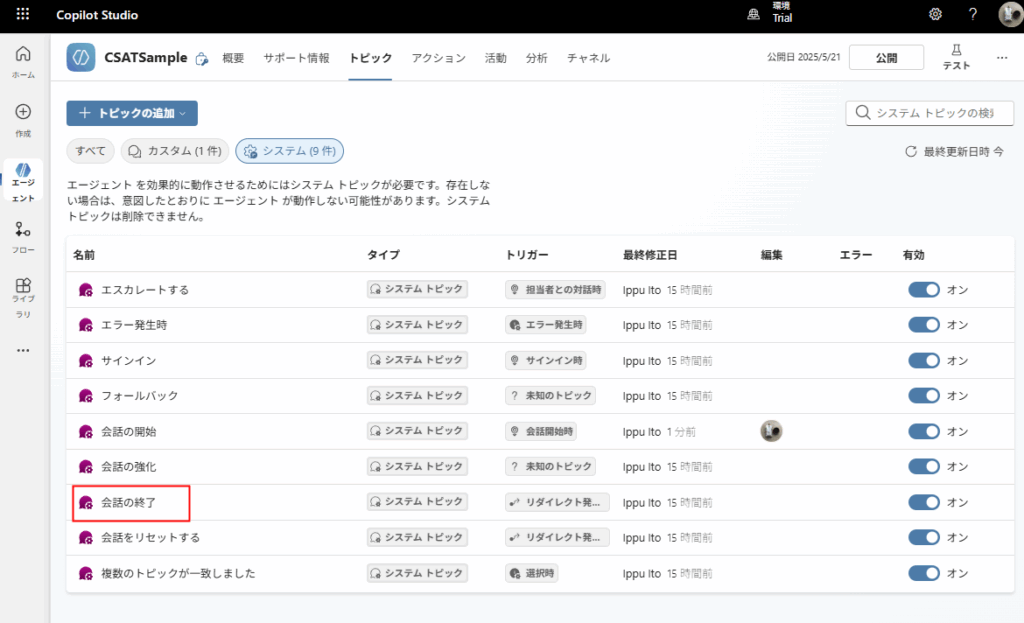Click the topic icon for フォールバック
The image size is (1024, 623).
86,396
